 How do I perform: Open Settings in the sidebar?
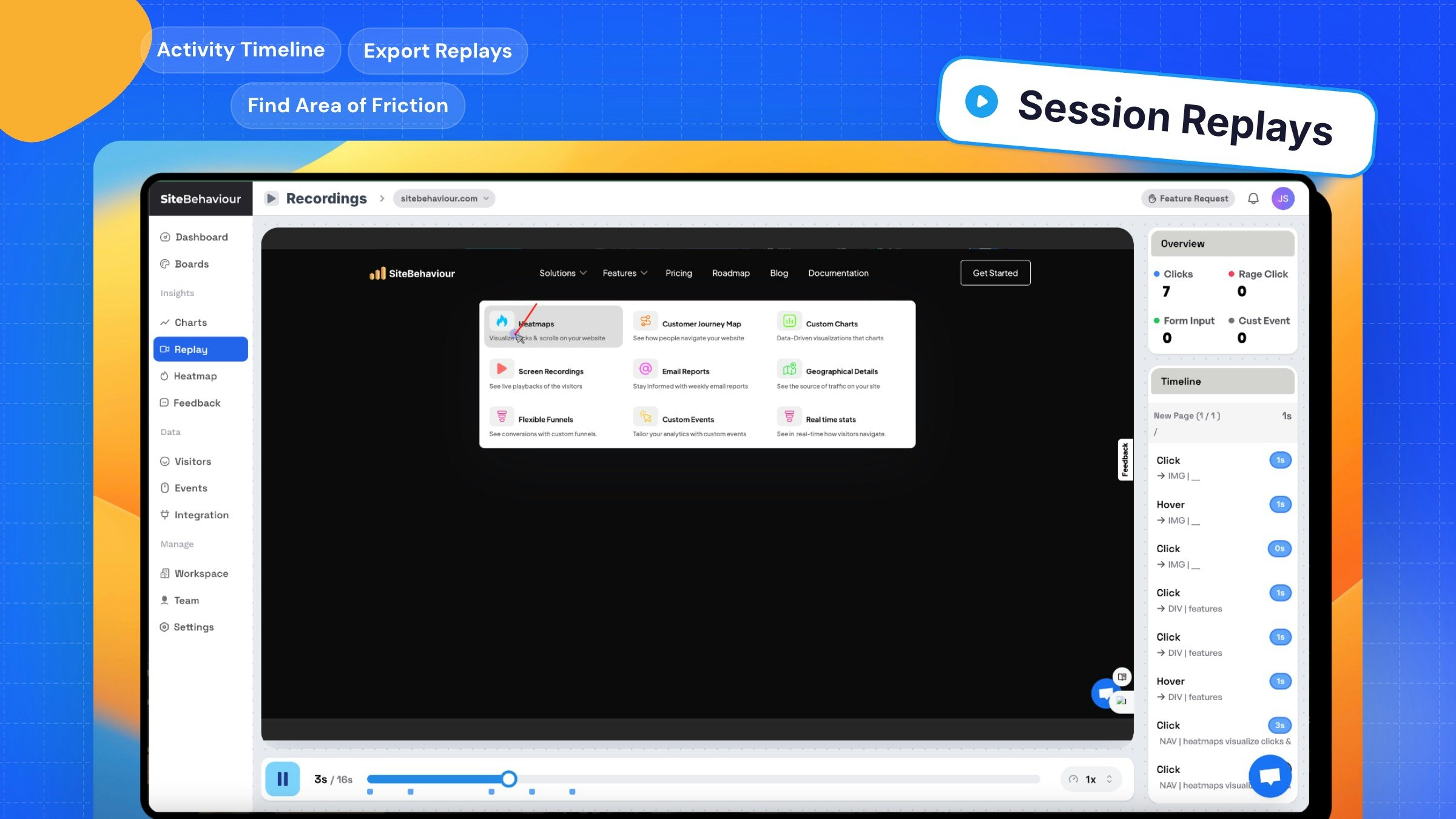200,627
